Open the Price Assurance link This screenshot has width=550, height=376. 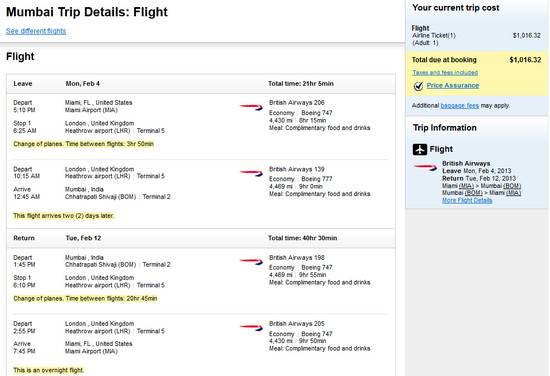452,86
